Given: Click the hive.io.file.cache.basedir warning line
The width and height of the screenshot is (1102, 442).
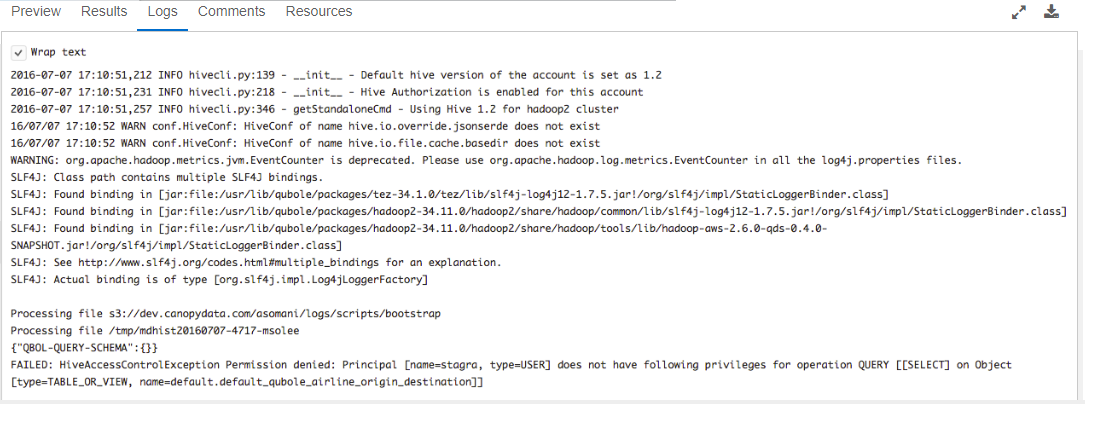Looking at the screenshot, I should click(x=305, y=143).
